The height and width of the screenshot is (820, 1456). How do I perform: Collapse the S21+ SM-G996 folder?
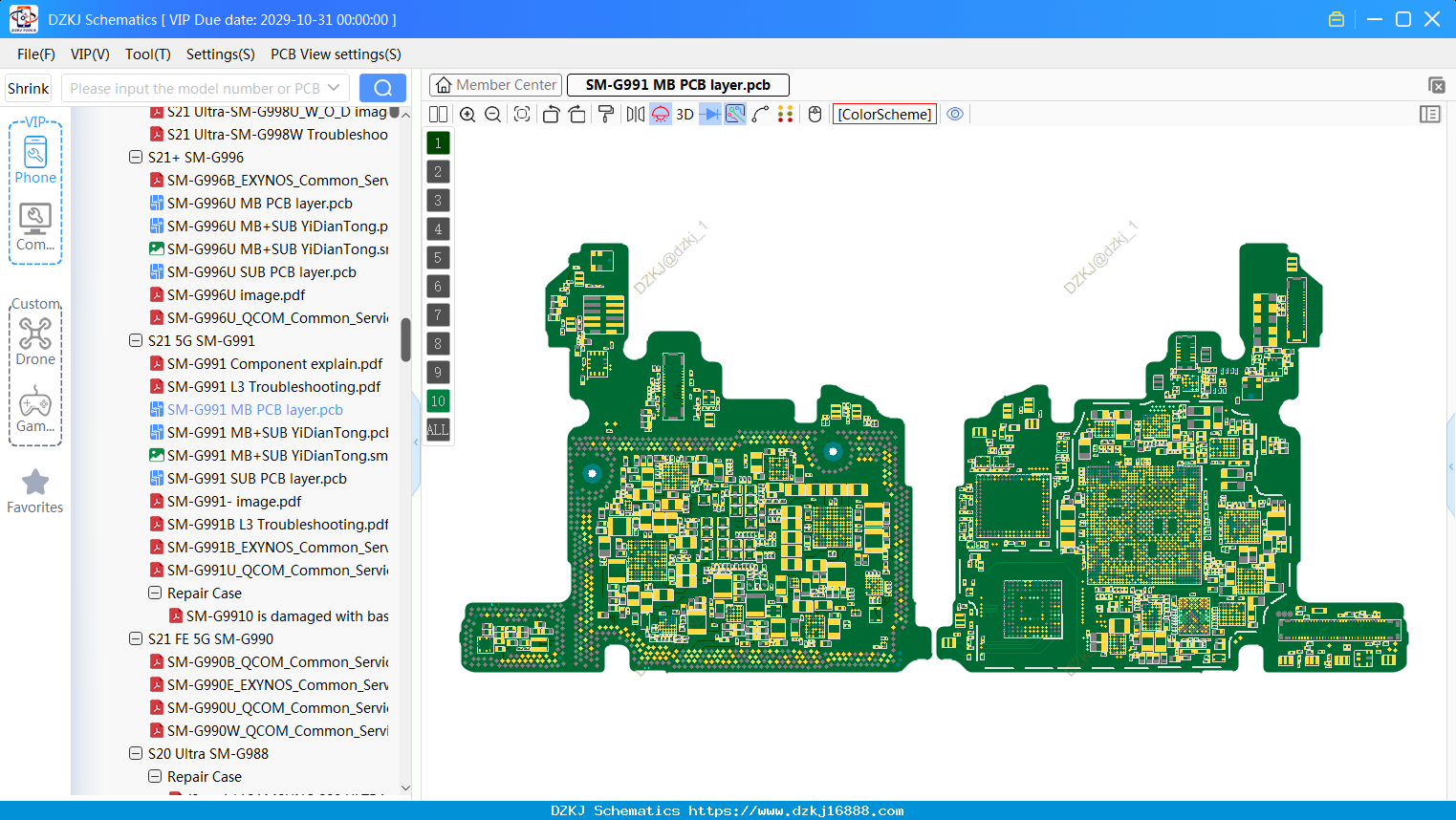136,157
